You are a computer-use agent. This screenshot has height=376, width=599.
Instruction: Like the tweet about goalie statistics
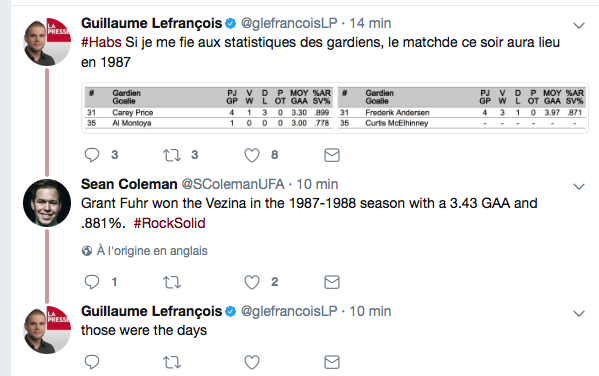tap(252, 155)
